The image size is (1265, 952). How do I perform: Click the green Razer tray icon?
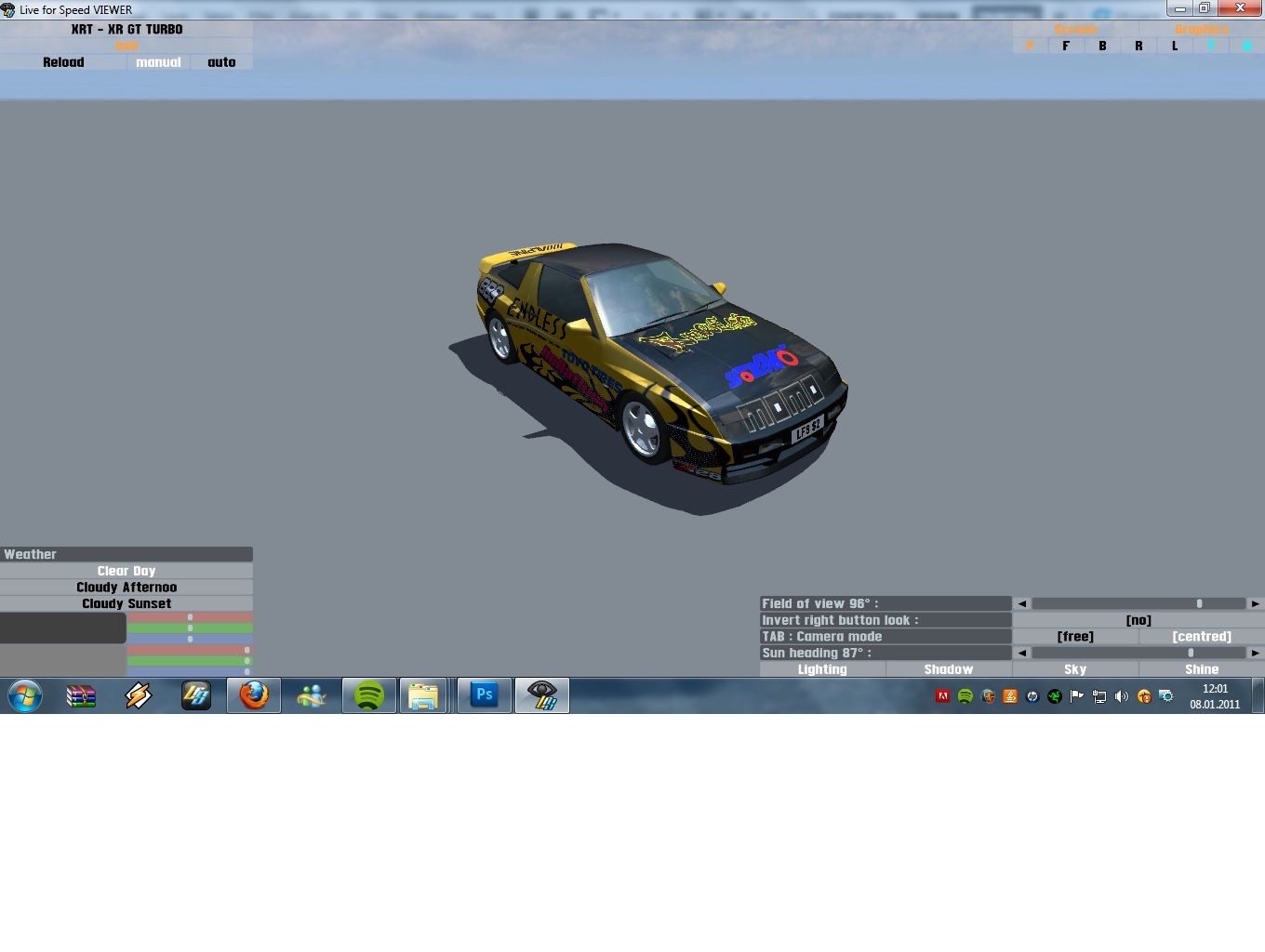point(1055,696)
